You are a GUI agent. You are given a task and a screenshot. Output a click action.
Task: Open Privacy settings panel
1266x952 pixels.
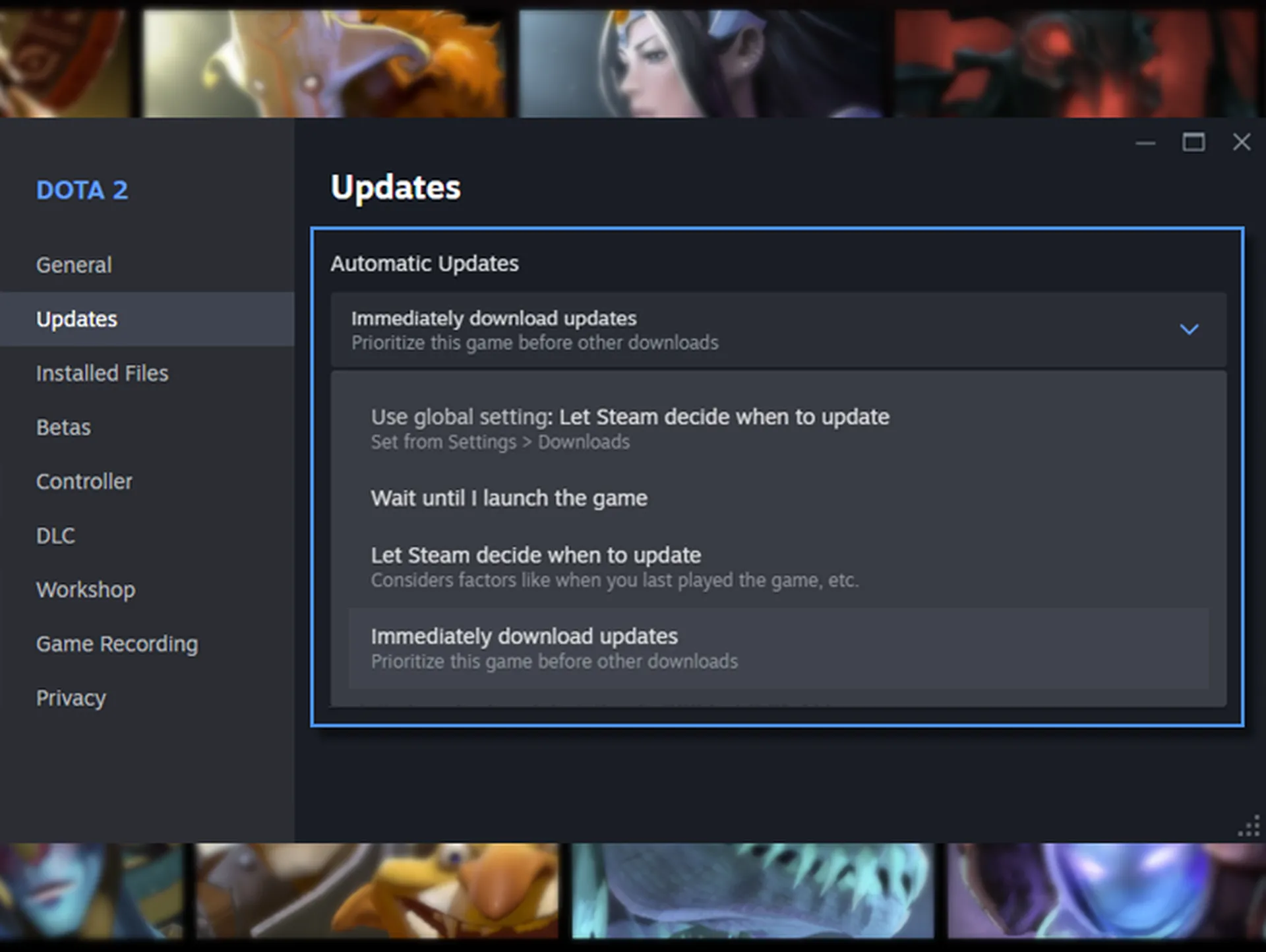70,697
